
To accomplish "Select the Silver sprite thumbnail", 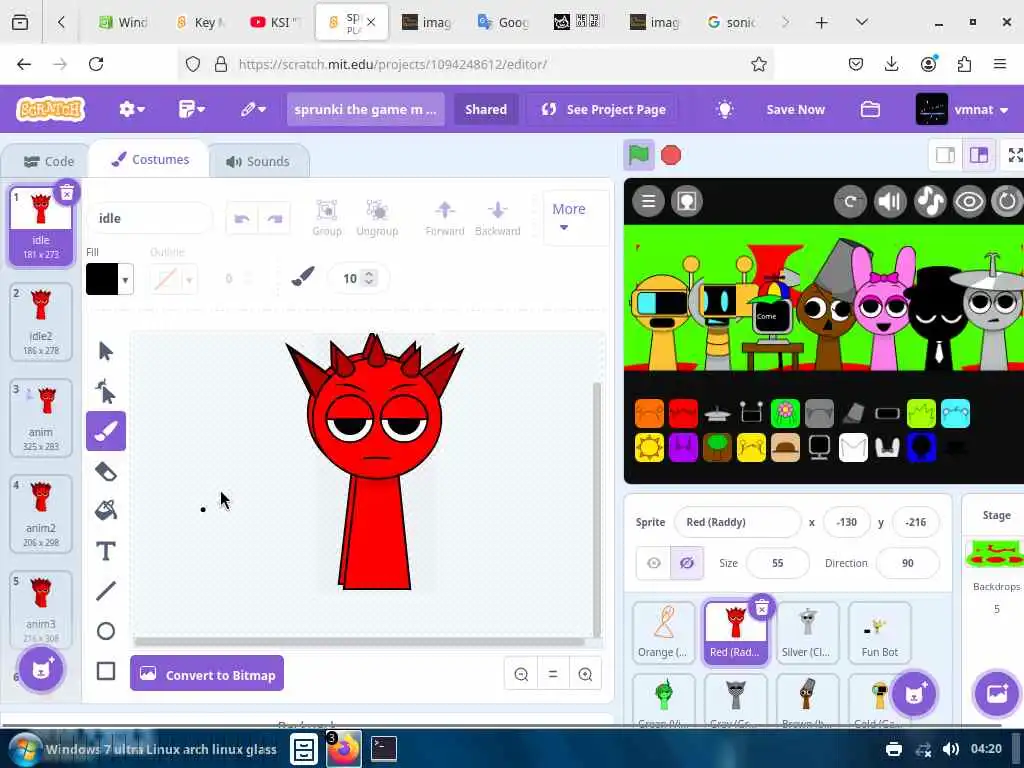I will click(x=807, y=632).
